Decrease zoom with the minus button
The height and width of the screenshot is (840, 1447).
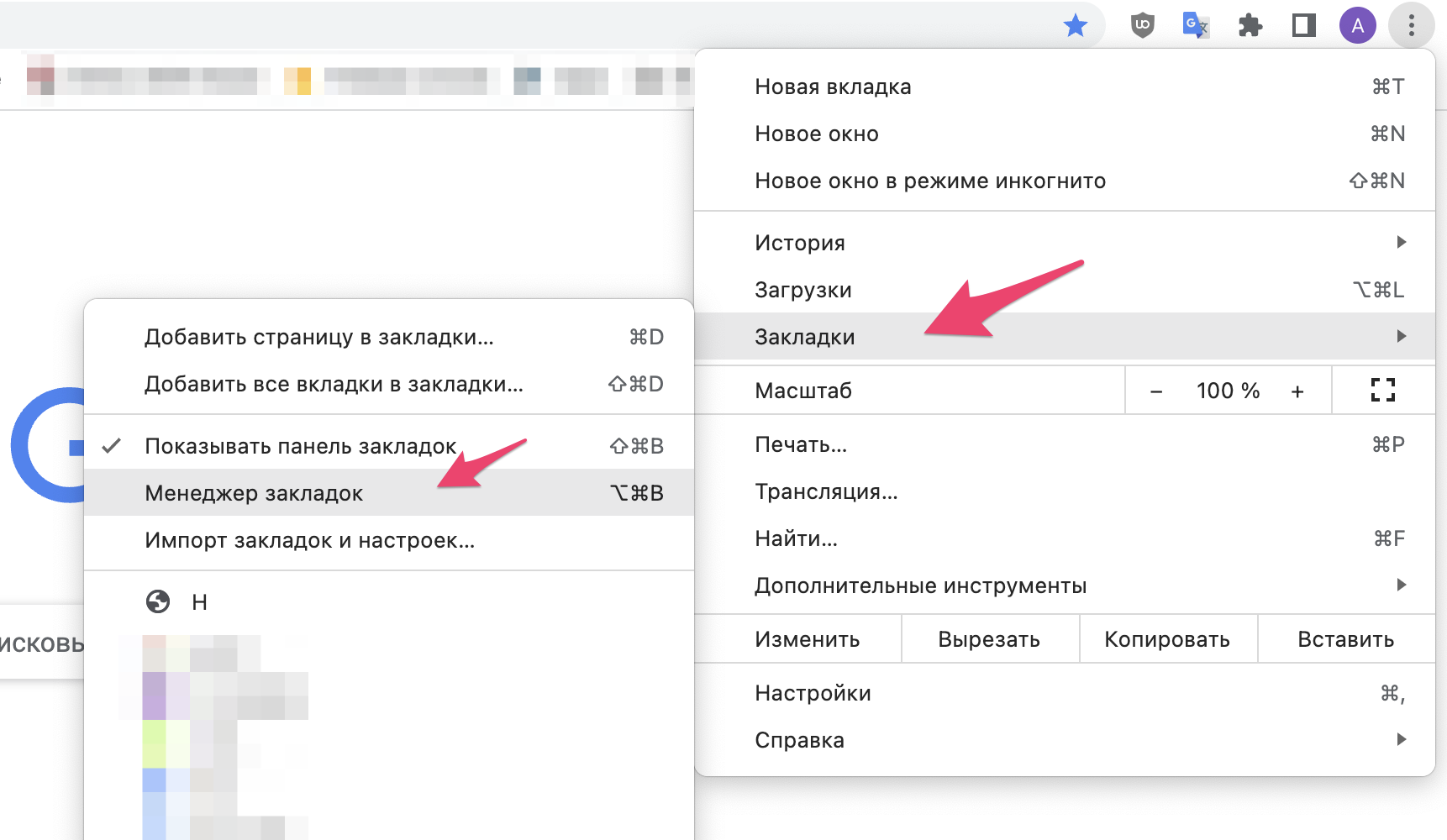point(1156,391)
